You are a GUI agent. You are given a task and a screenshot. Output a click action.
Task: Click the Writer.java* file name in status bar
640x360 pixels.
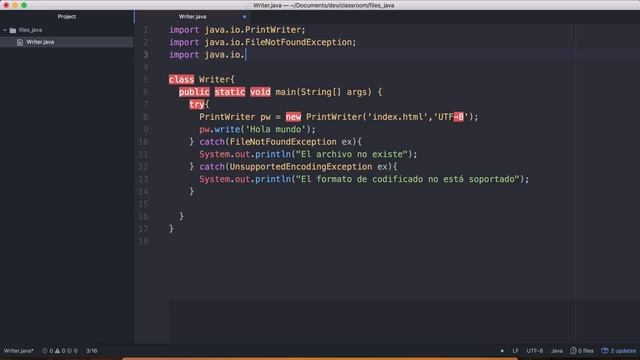click(18, 351)
